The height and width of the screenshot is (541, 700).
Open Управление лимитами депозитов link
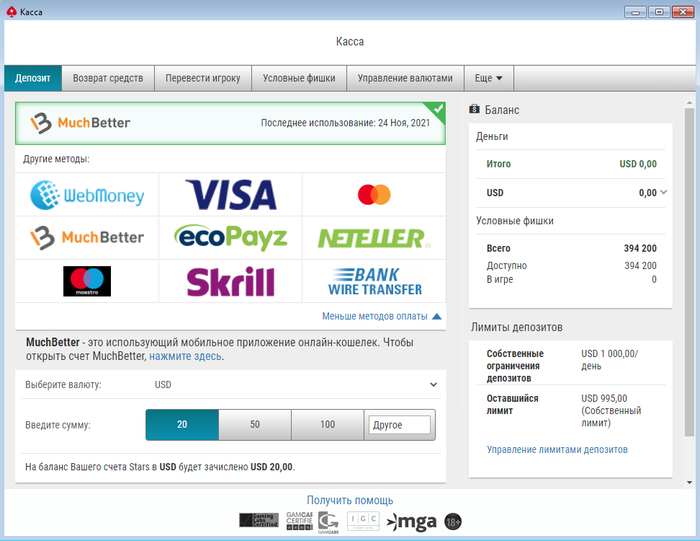[557, 449]
